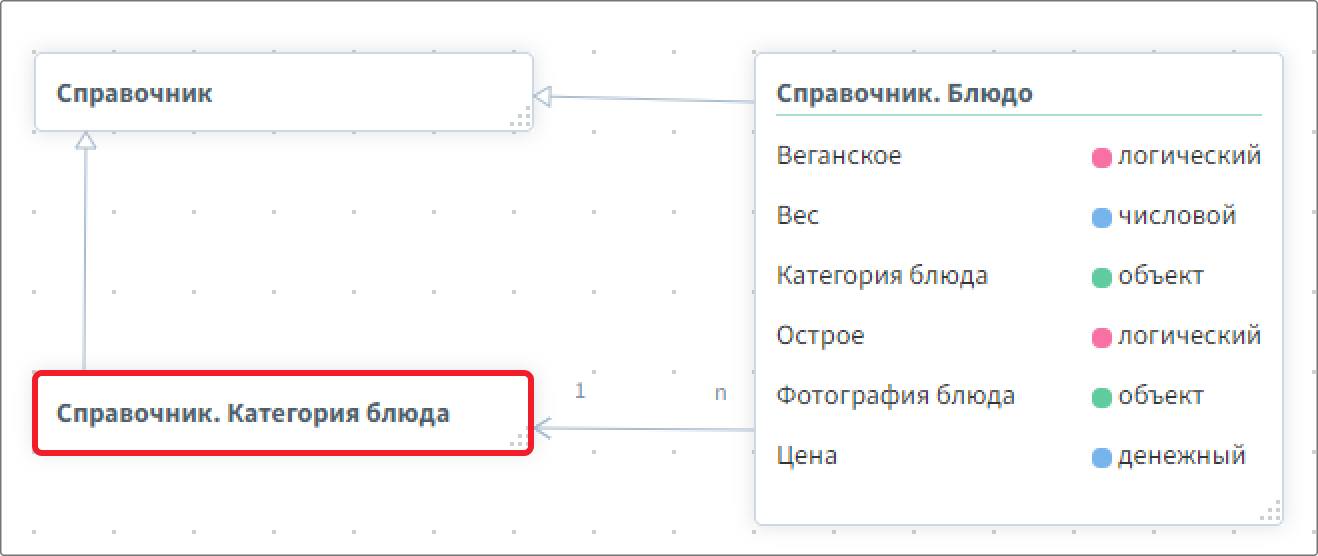Click pink type dot next to Веганское
This screenshot has height=556, width=1318.
(1102, 157)
